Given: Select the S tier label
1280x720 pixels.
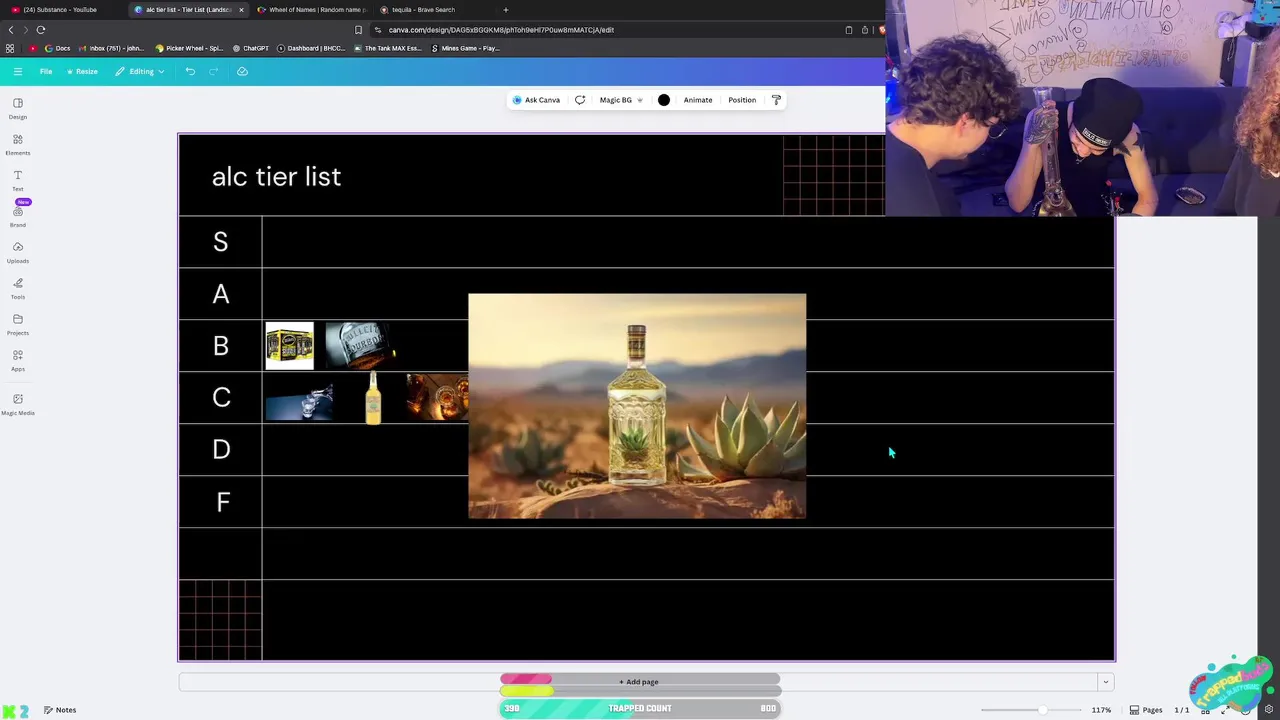Looking at the screenshot, I should coord(220,242).
